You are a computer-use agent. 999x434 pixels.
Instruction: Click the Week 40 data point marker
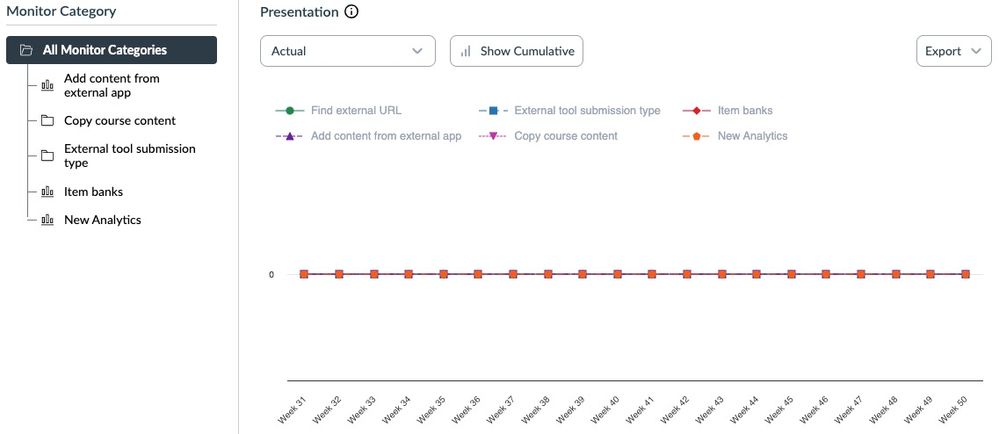tap(617, 274)
